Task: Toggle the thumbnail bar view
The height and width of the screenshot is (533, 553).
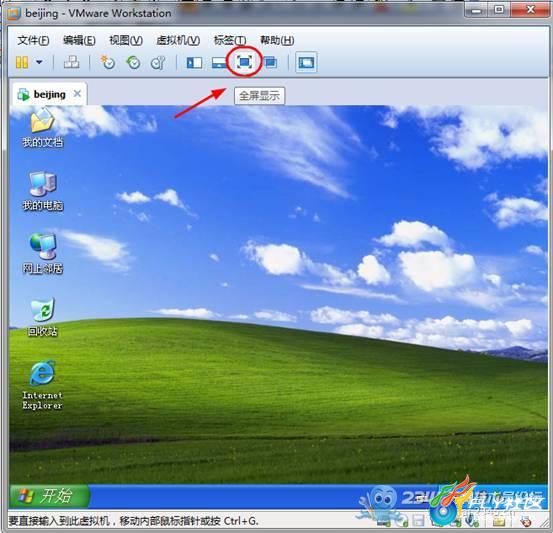Action: click(219, 63)
